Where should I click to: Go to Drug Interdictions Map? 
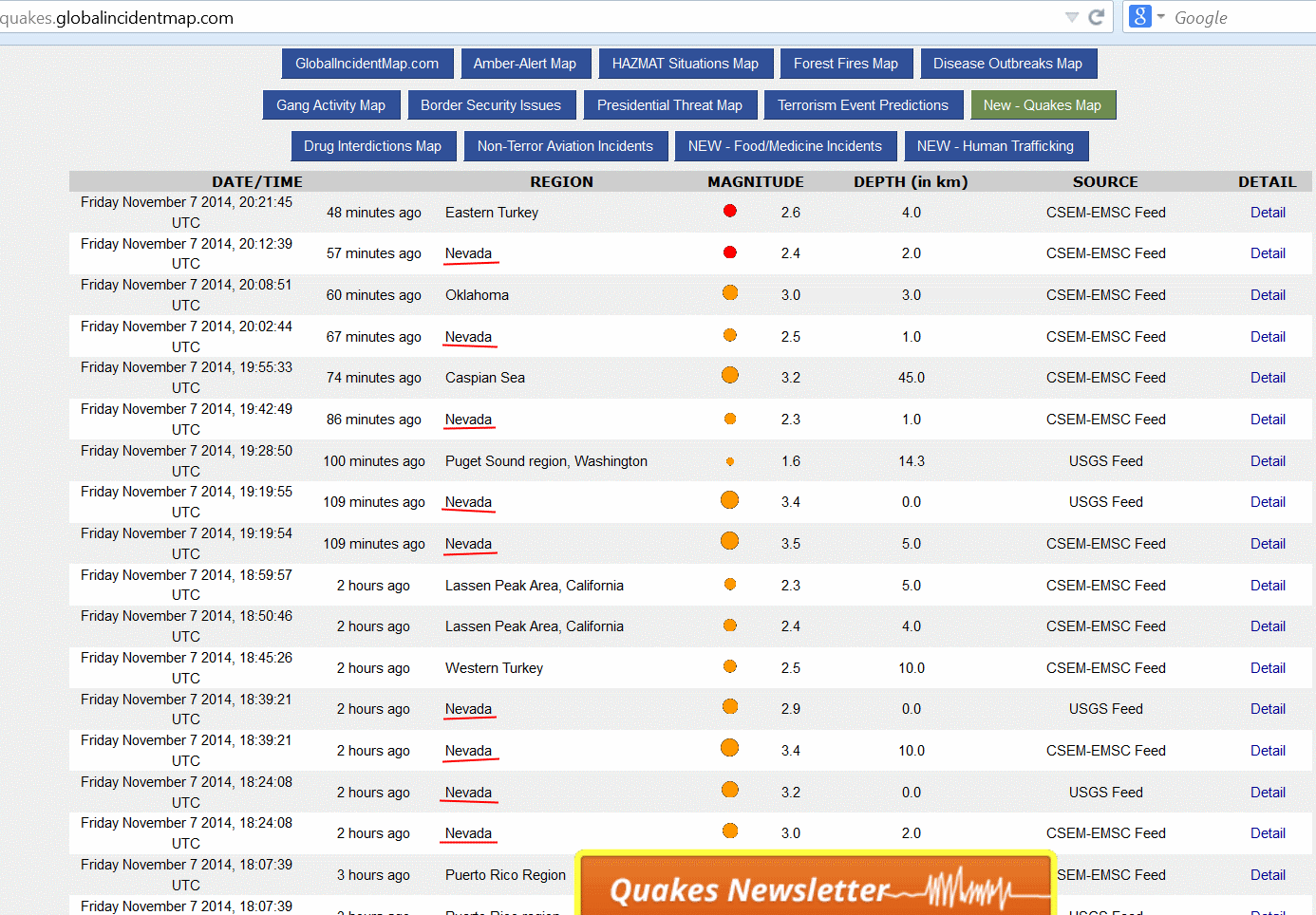click(373, 146)
